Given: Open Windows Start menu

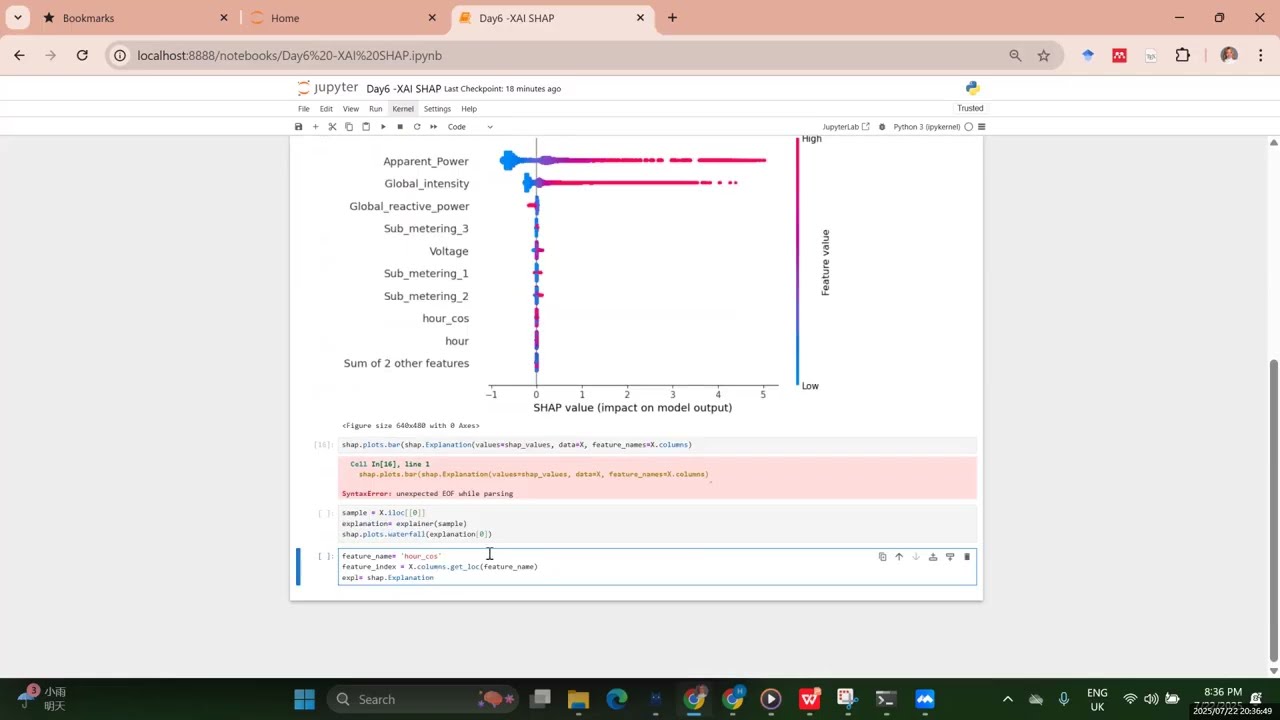Looking at the screenshot, I should coord(305,699).
